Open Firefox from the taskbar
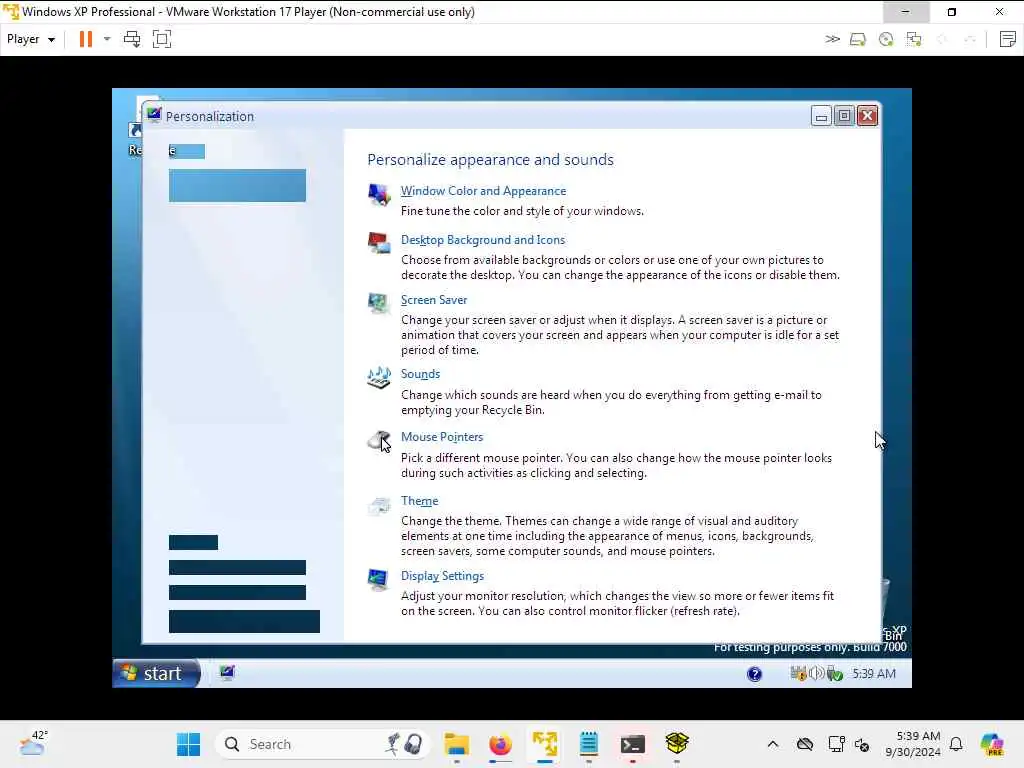Screen dimensions: 1024x768 point(500,744)
